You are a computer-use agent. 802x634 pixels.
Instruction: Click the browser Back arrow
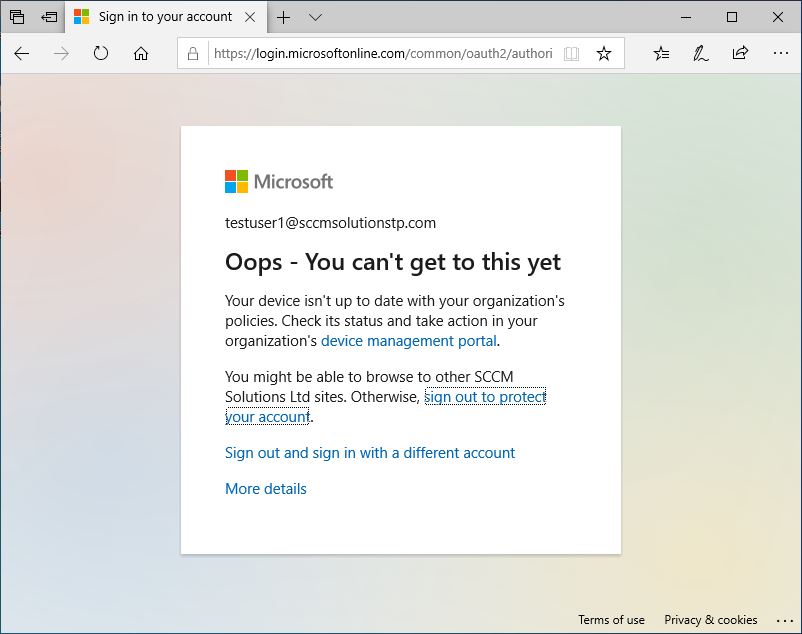coord(22,54)
